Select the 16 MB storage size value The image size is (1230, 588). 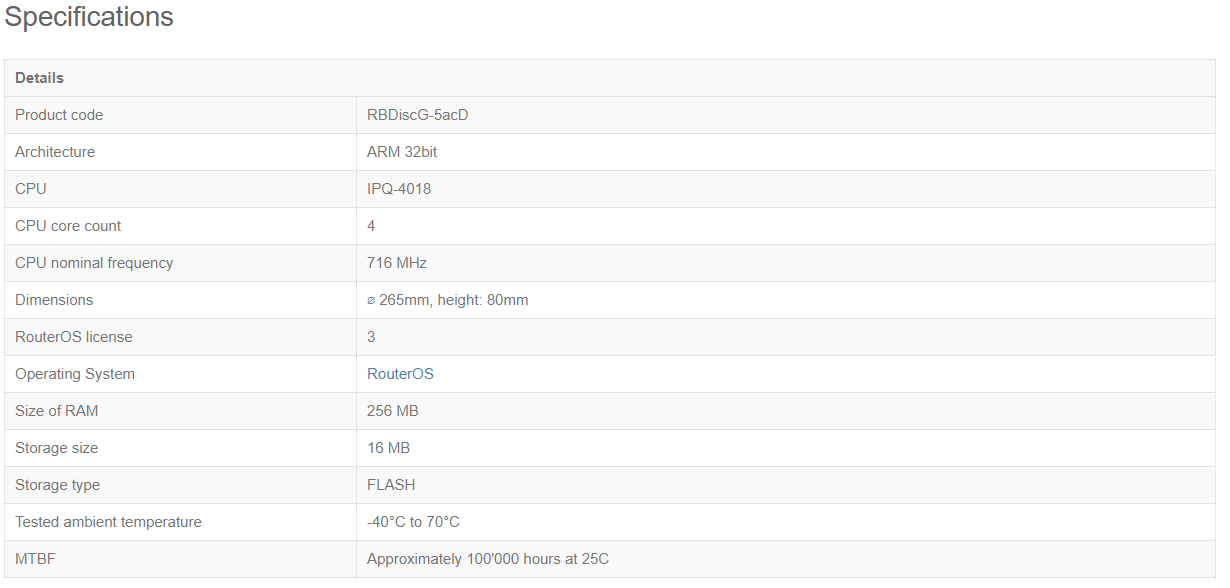click(389, 448)
